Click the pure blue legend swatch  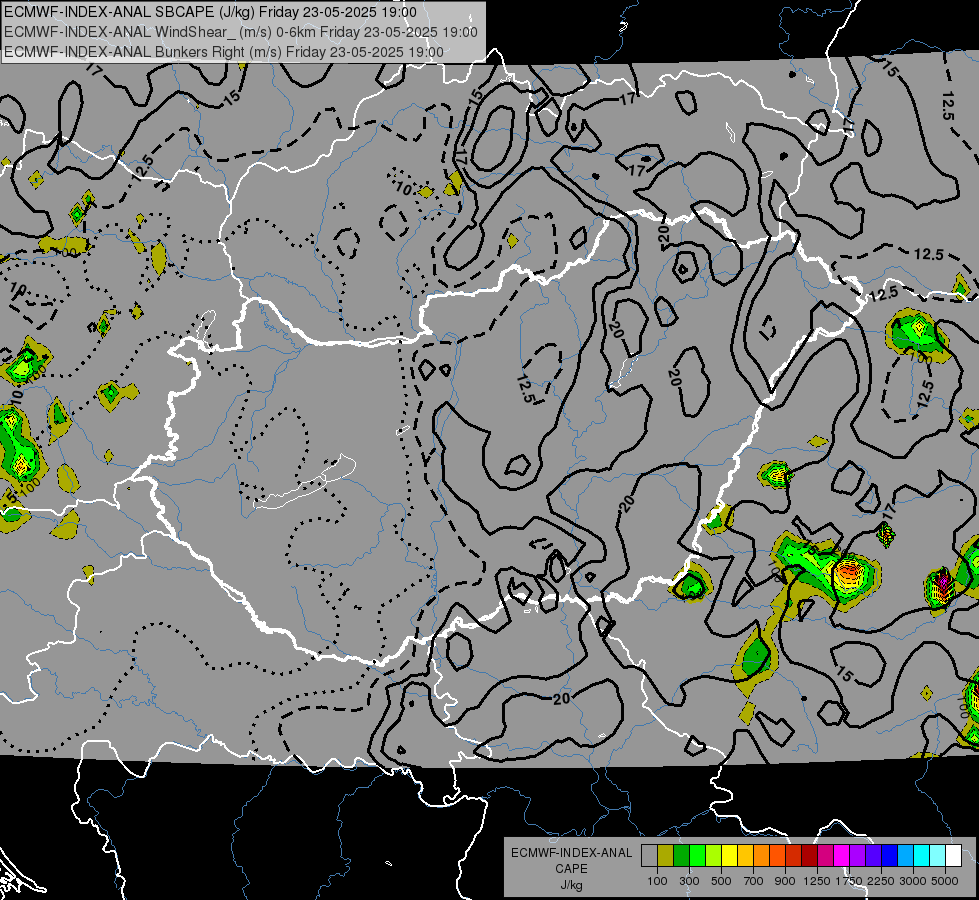point(890,855)
